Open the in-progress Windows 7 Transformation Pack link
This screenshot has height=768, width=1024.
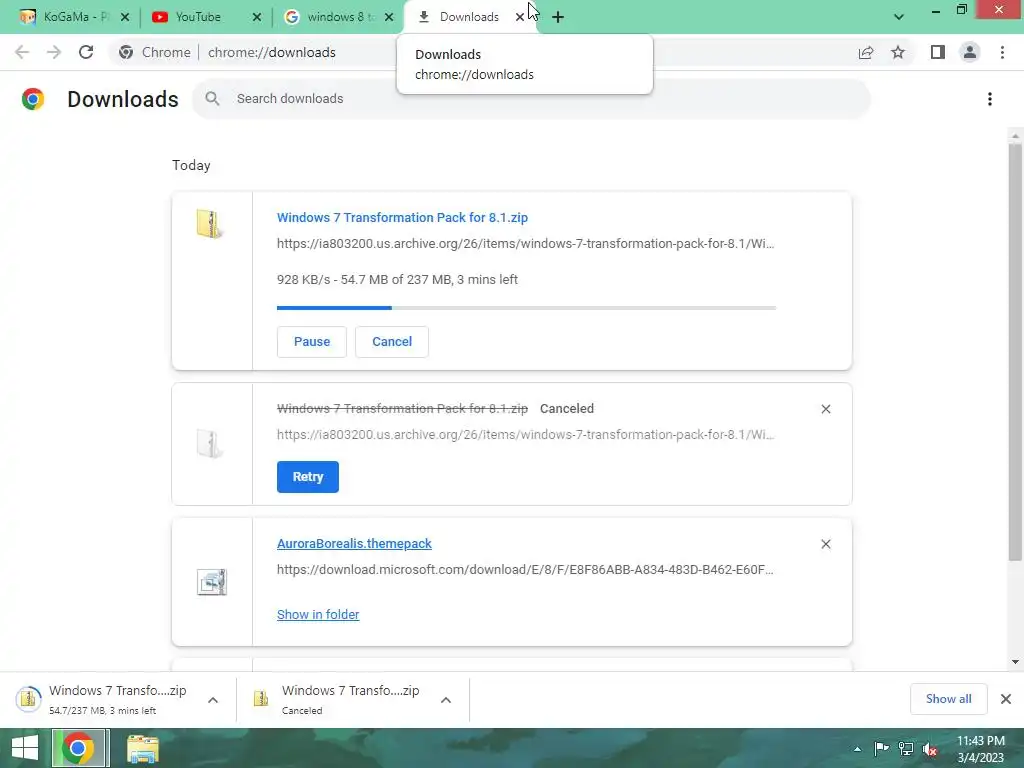click(402, 217)
